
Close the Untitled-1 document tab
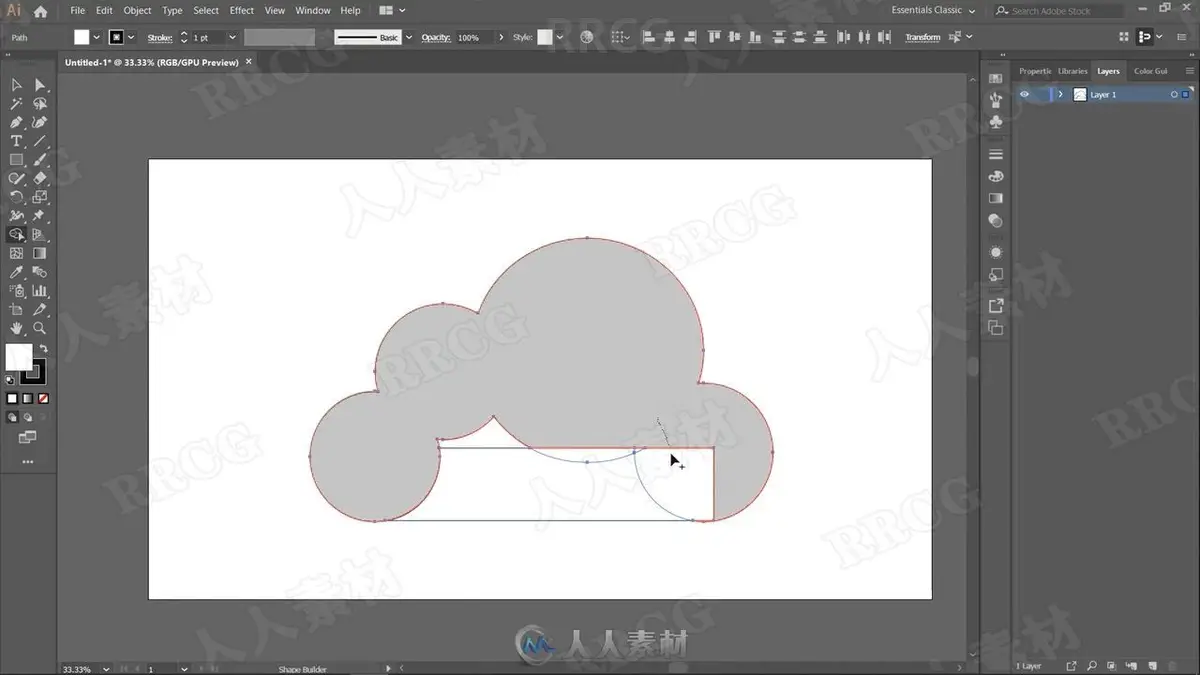[x=249, y=62]
